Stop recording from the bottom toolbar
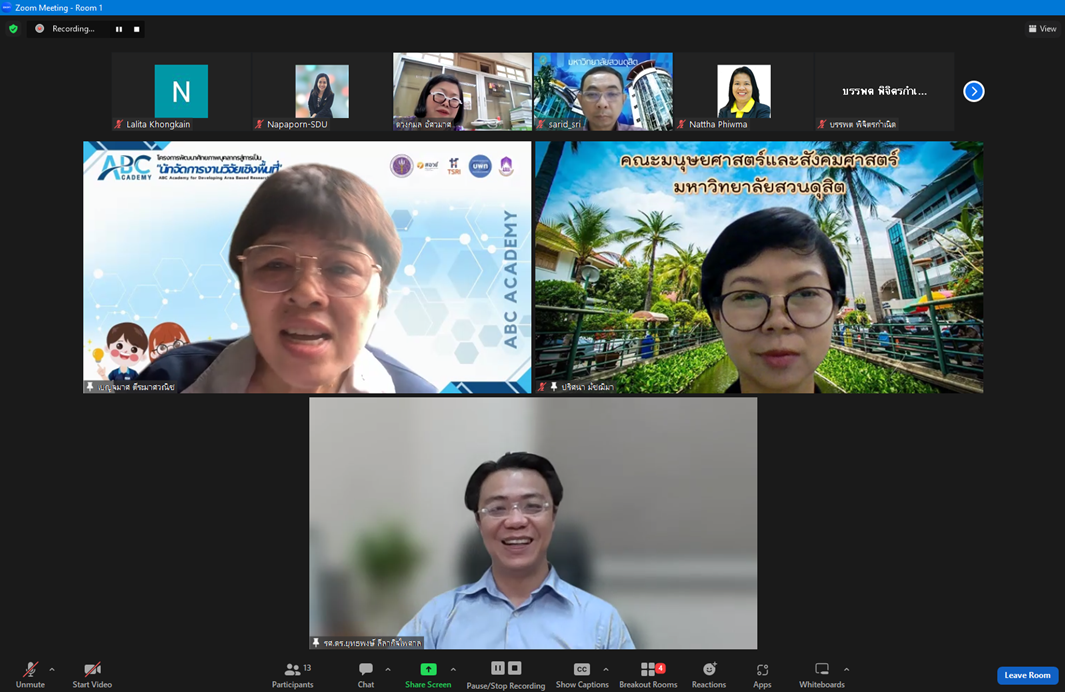The width and height of the screenshot is (1065, 692). click(515, 668)
